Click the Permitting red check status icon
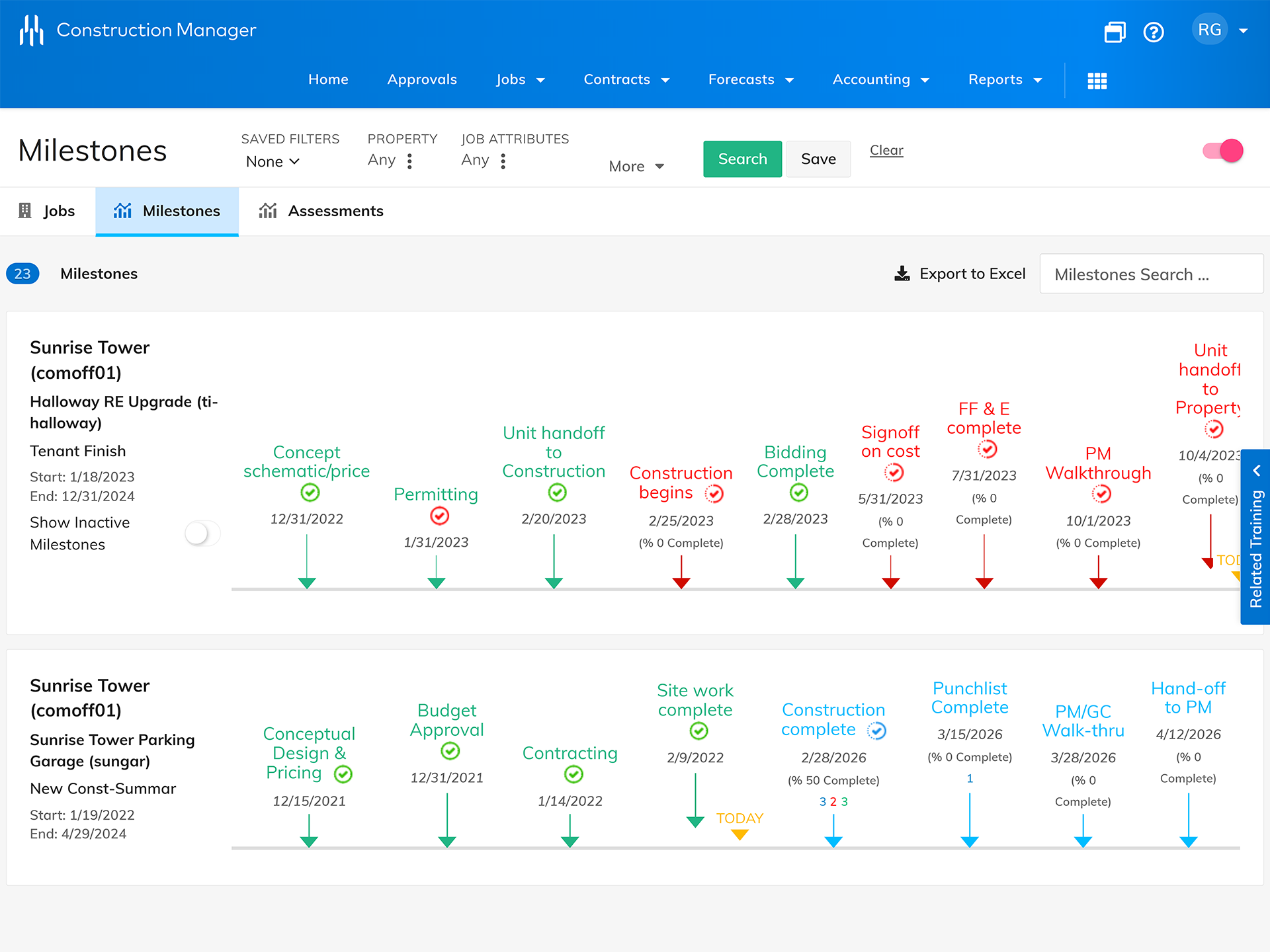 pos(439,516)
